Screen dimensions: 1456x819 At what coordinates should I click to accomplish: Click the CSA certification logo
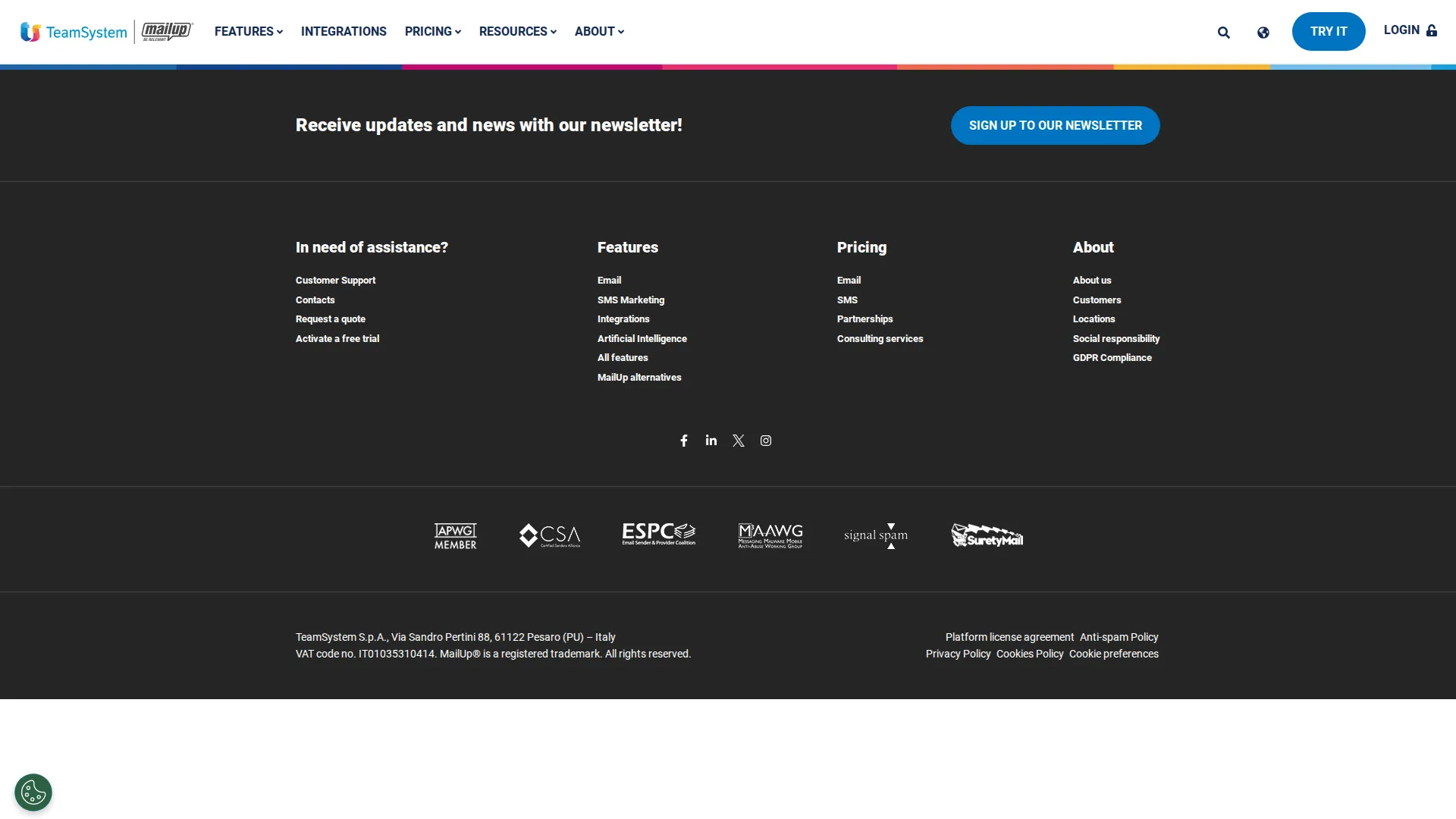(x=550, y=535)
